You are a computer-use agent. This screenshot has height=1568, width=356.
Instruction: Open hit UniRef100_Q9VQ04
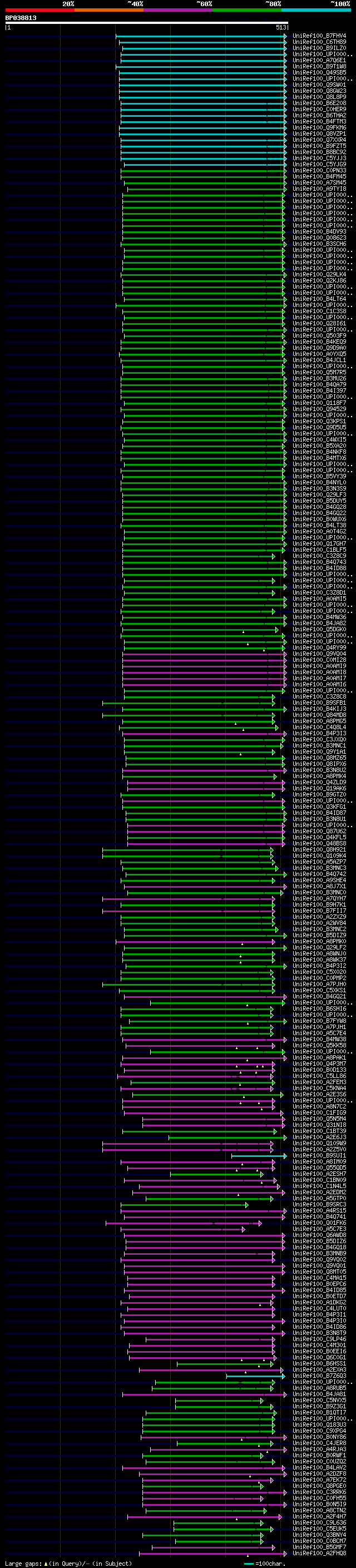pyautogui.click(x=319, y=654)
